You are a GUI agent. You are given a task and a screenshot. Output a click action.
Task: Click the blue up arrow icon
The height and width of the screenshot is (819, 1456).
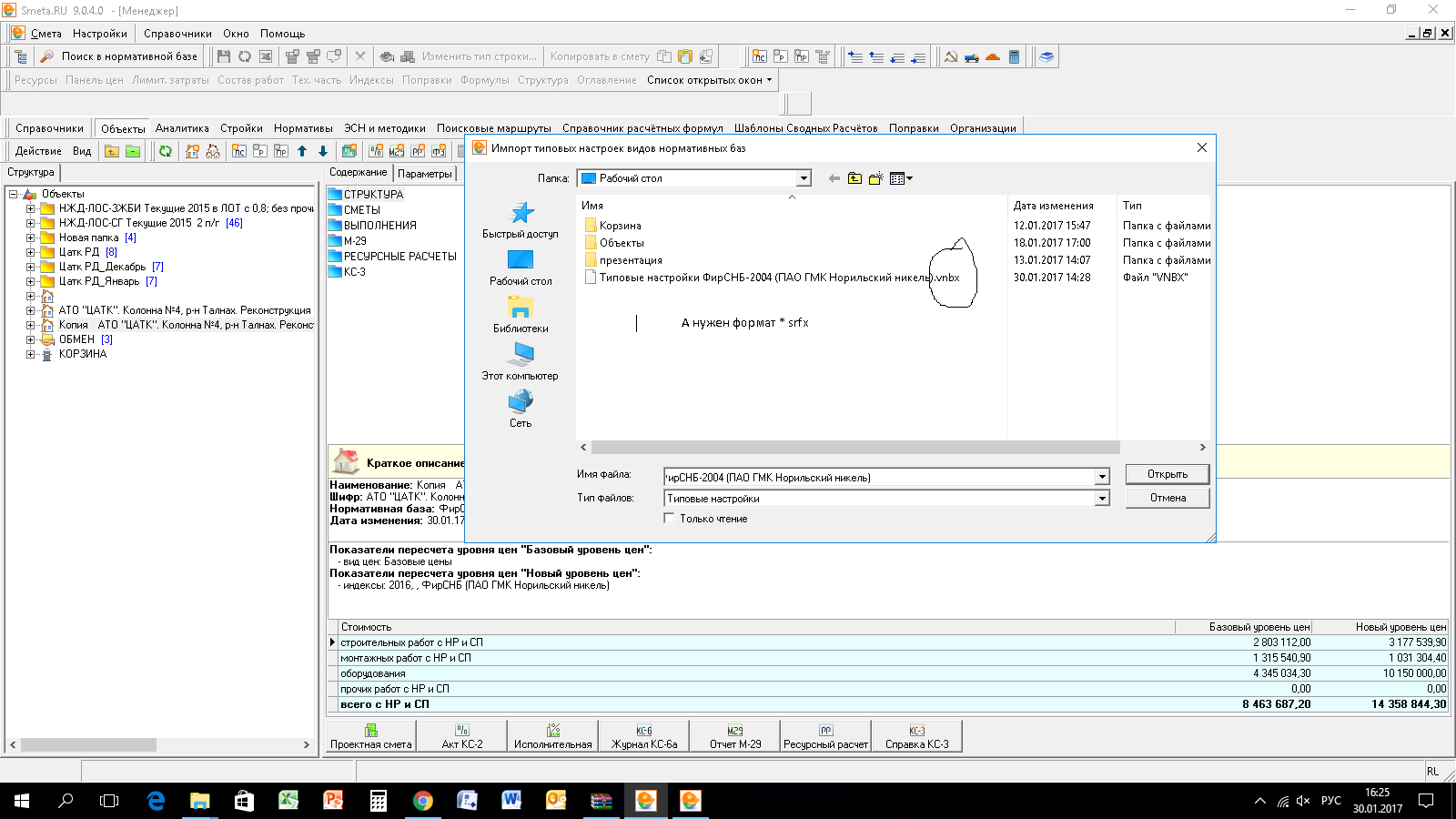tap(302, 151)
